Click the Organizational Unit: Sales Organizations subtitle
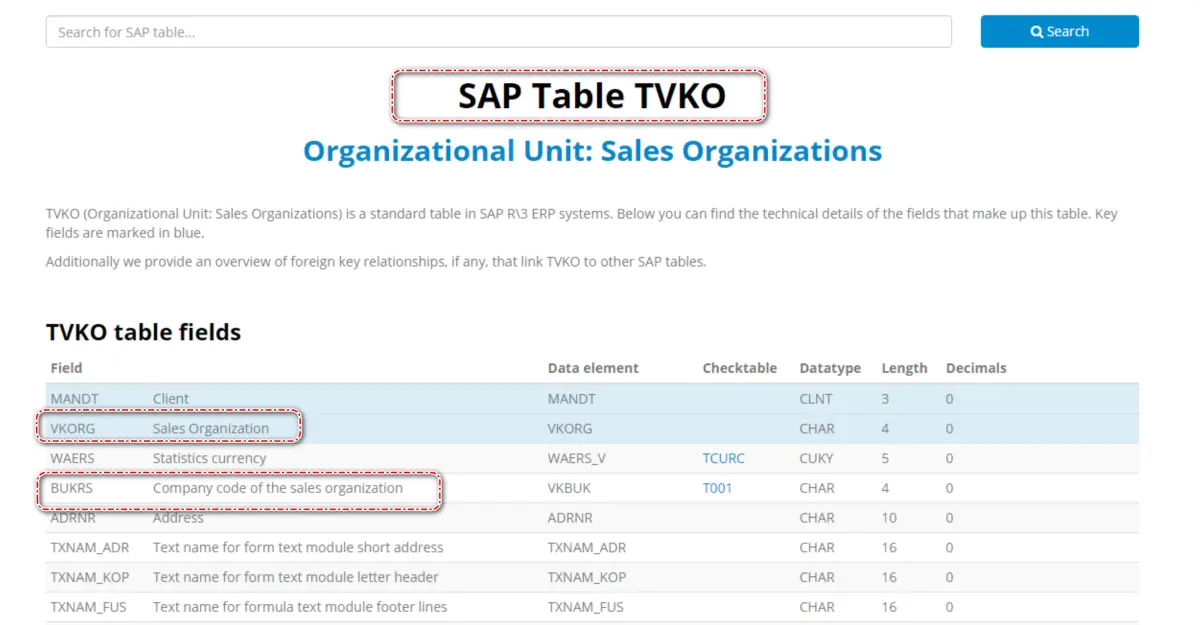Image resolution: width=1200 pixels, height=625 pixels. [x=592, y=150]
